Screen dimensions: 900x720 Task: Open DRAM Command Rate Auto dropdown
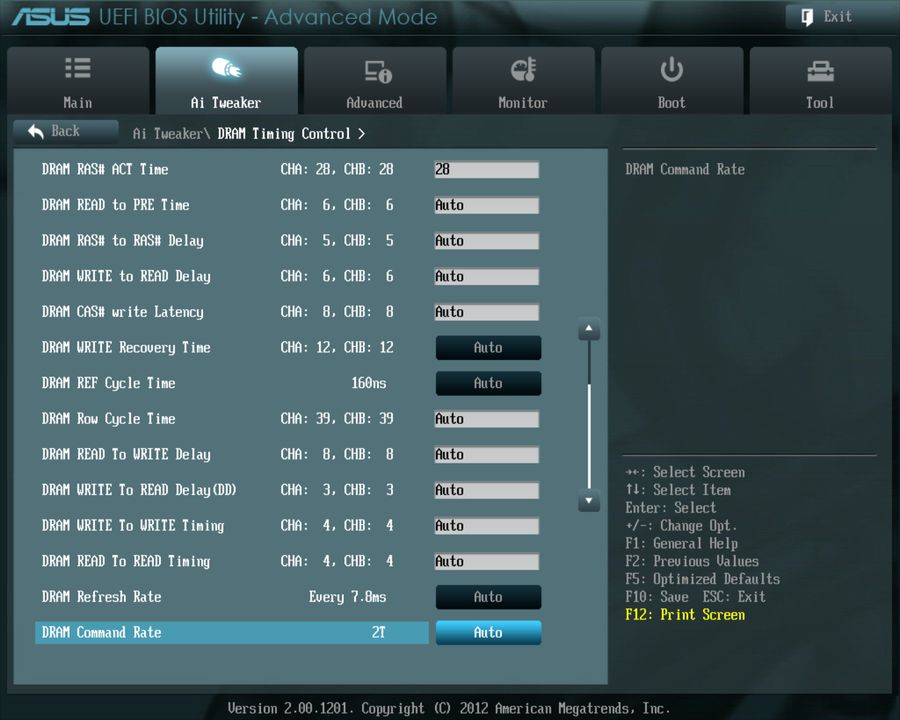tap(488, 632)
